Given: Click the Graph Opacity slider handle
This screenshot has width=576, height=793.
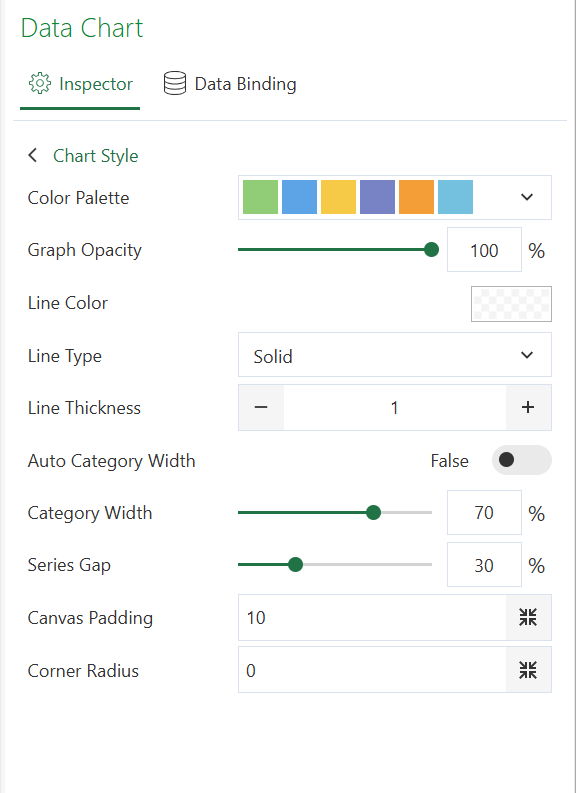Looking at the screenshot, I should 431,249.
